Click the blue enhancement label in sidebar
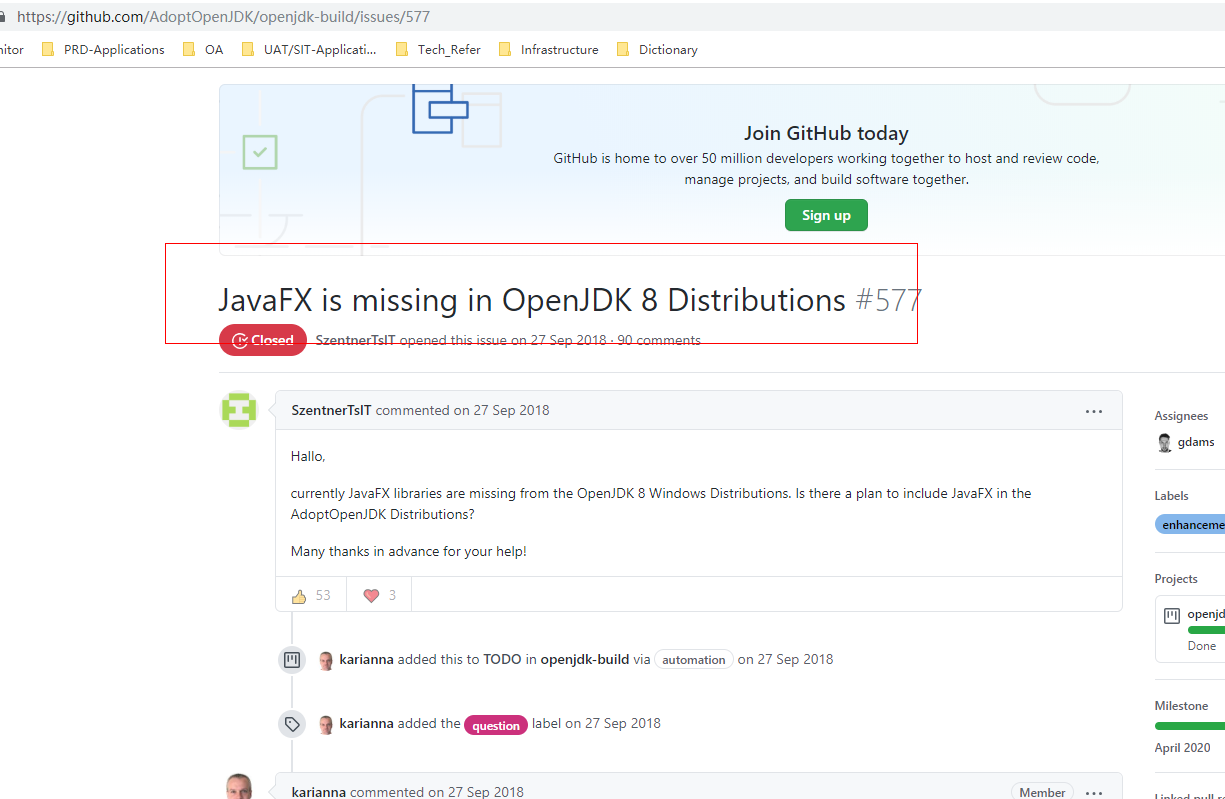 (x=1190, y=524)
